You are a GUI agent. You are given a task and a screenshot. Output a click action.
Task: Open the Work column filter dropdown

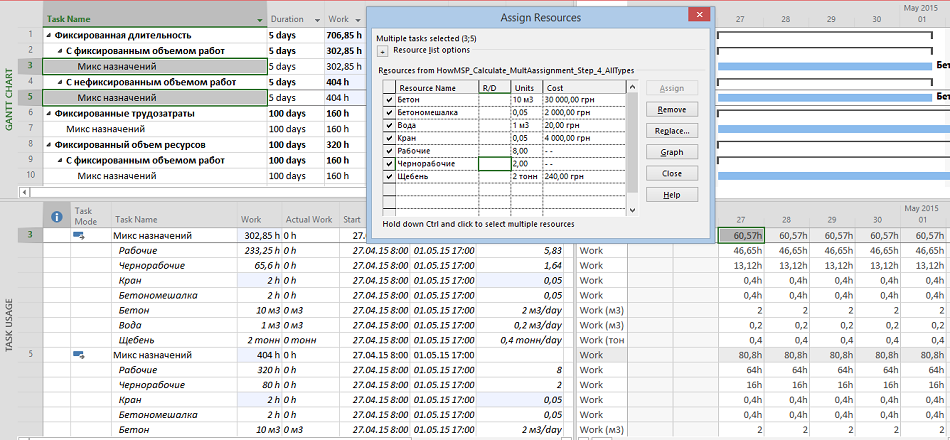click(357, 19)
